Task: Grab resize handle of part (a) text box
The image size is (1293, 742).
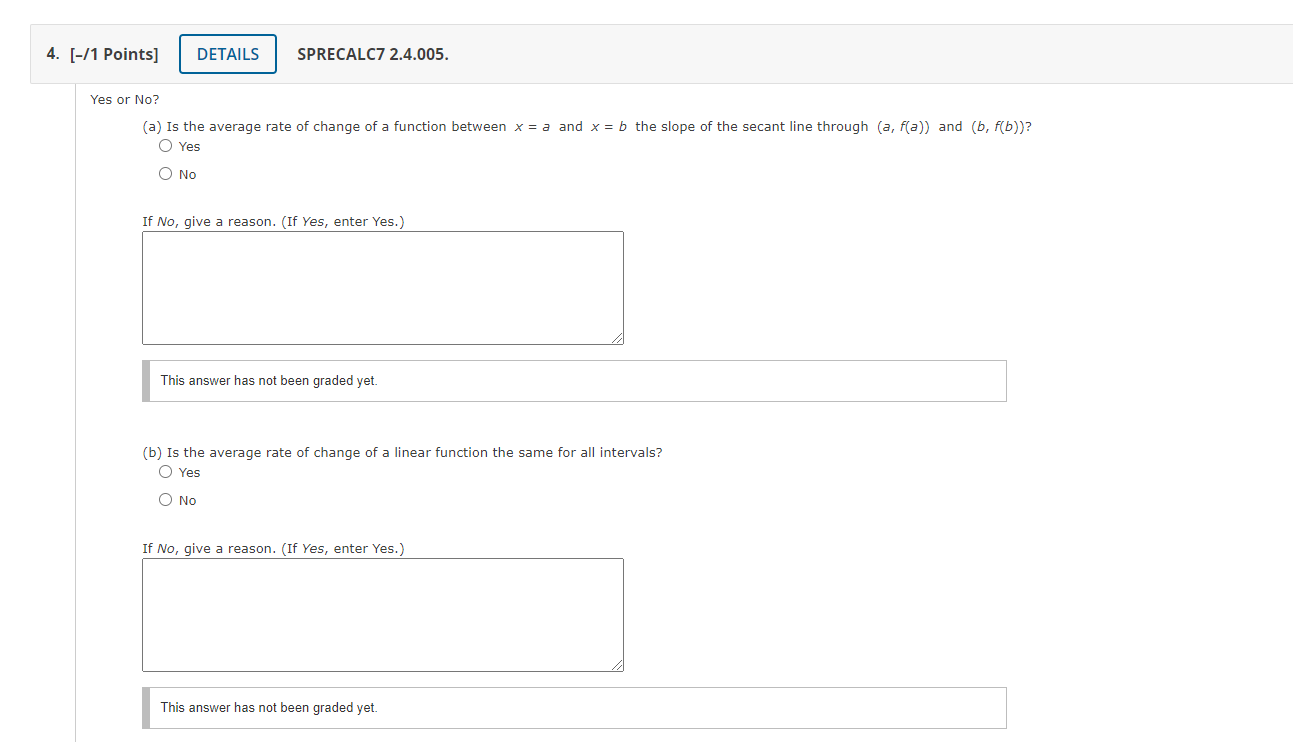Action: (617, 339)
